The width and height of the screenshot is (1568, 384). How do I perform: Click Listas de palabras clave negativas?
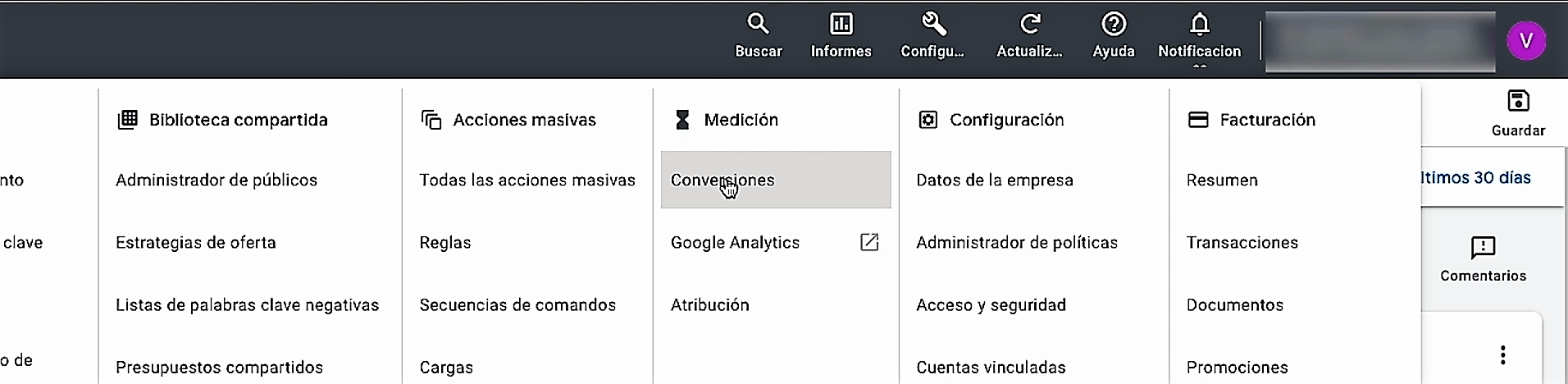pos(247,304)
